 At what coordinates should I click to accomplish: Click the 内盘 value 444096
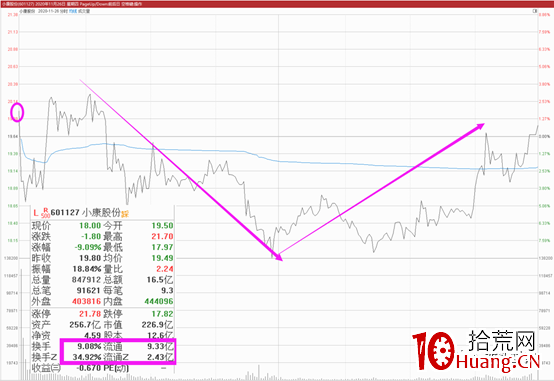point(159,301)
